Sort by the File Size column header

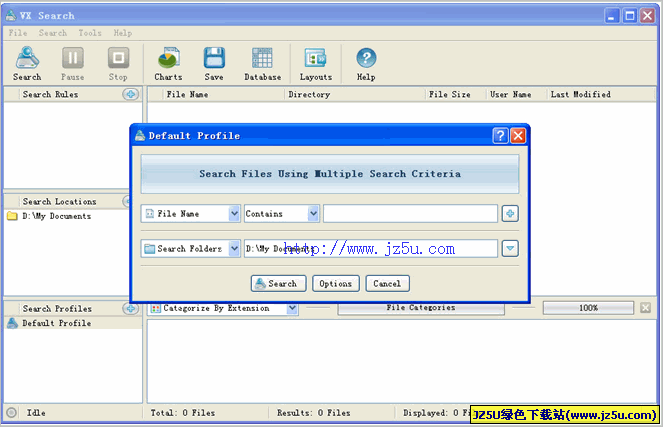(x=449, y=94)
